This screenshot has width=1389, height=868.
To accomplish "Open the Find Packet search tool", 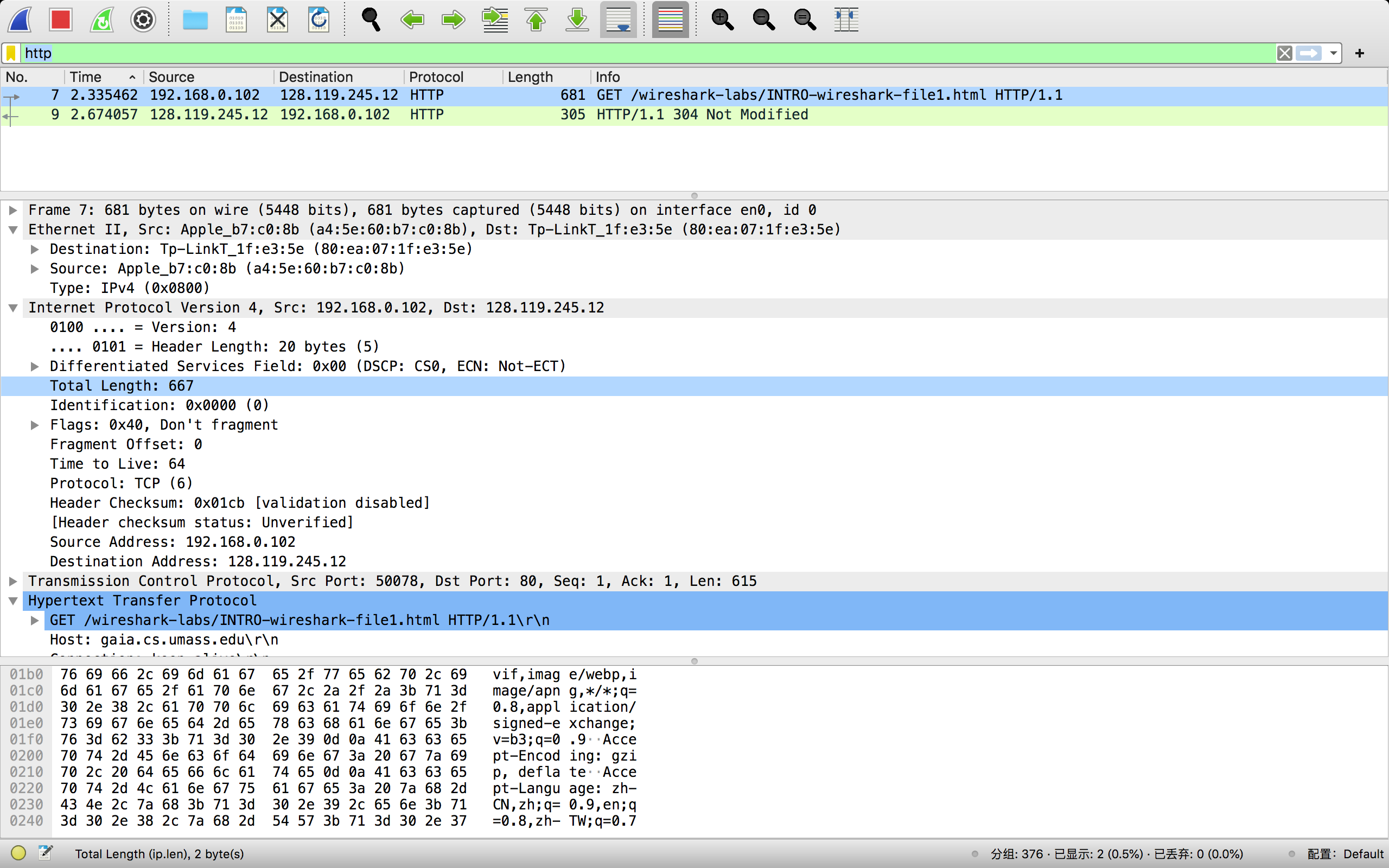I will 371,19.
